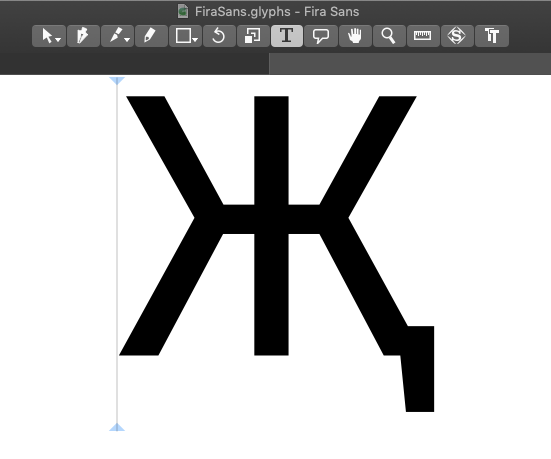Activate the double-T toolbar tool

(x=492, y=36)
